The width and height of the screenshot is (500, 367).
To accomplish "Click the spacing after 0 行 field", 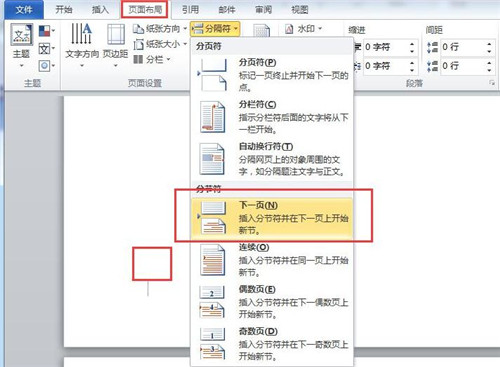I will coord(462,66).
